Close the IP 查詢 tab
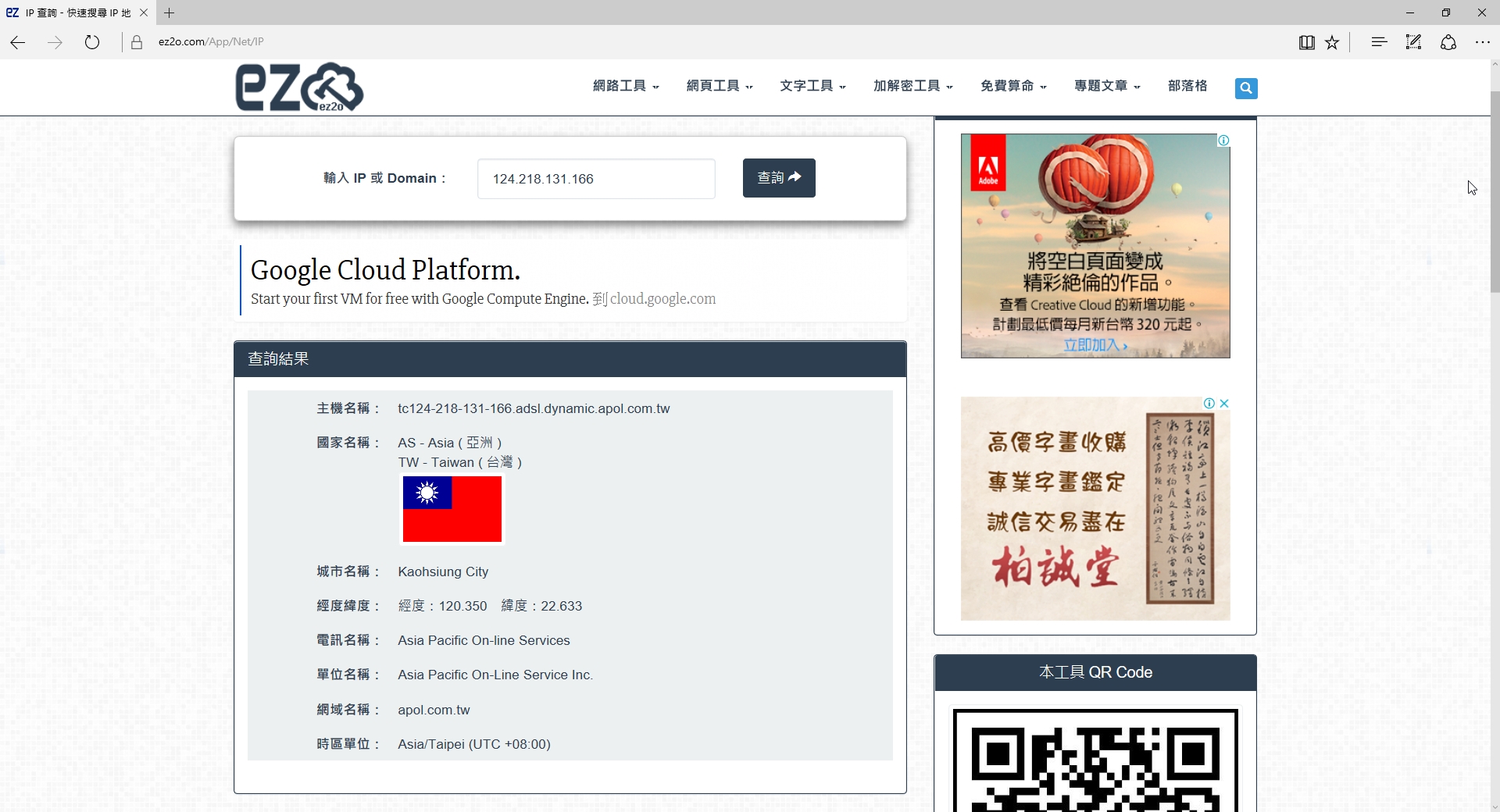1500x812 pixels. click(144, 12)
